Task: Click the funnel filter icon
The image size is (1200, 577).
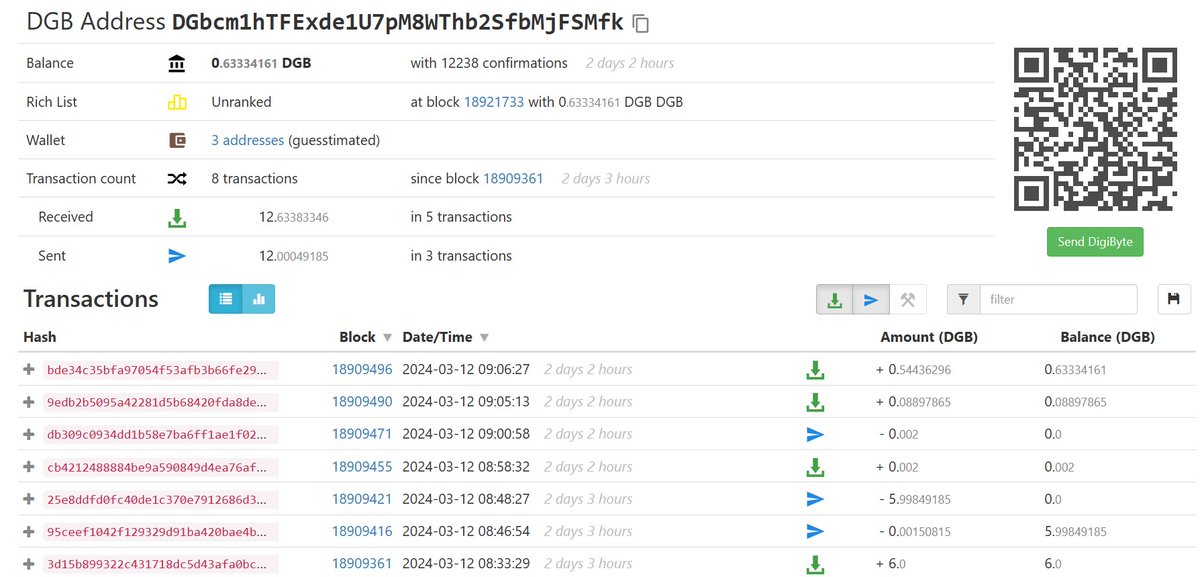Action: [x=963, y=299]
